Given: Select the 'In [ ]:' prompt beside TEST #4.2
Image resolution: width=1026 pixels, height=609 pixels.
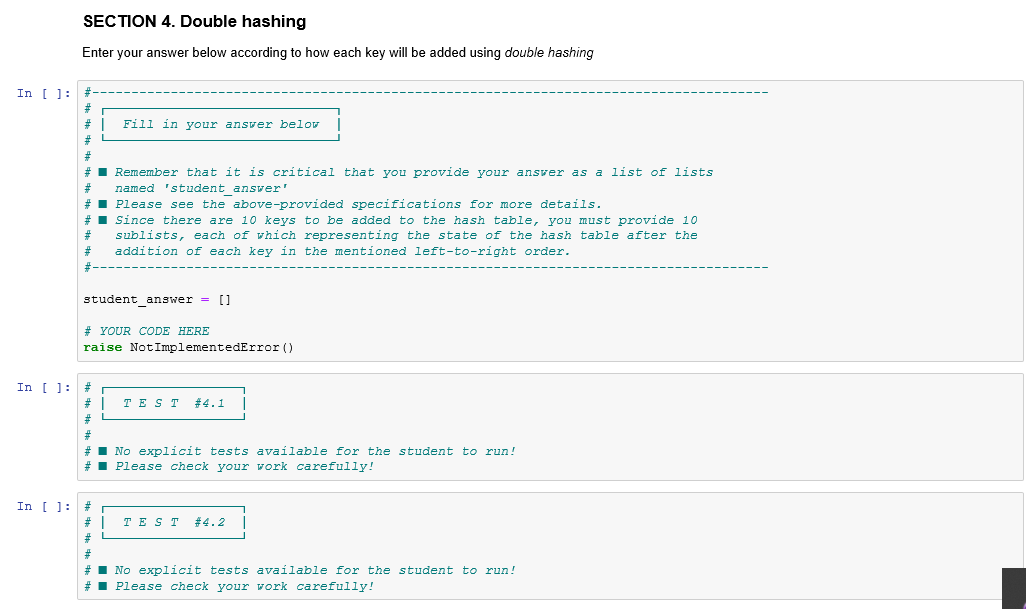Looking at the screenshot, I should coord(43,506).
